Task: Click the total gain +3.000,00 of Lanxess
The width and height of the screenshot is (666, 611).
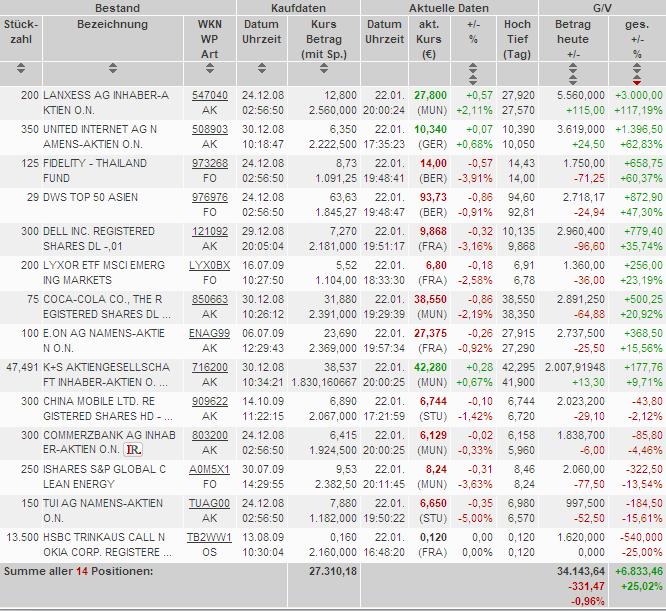Action: [x=639, y=95]
